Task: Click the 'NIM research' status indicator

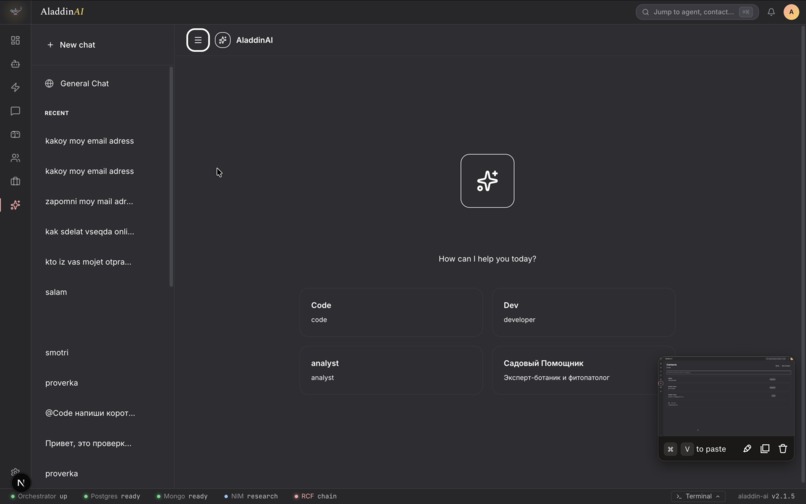Action: (x=251, y=496)
